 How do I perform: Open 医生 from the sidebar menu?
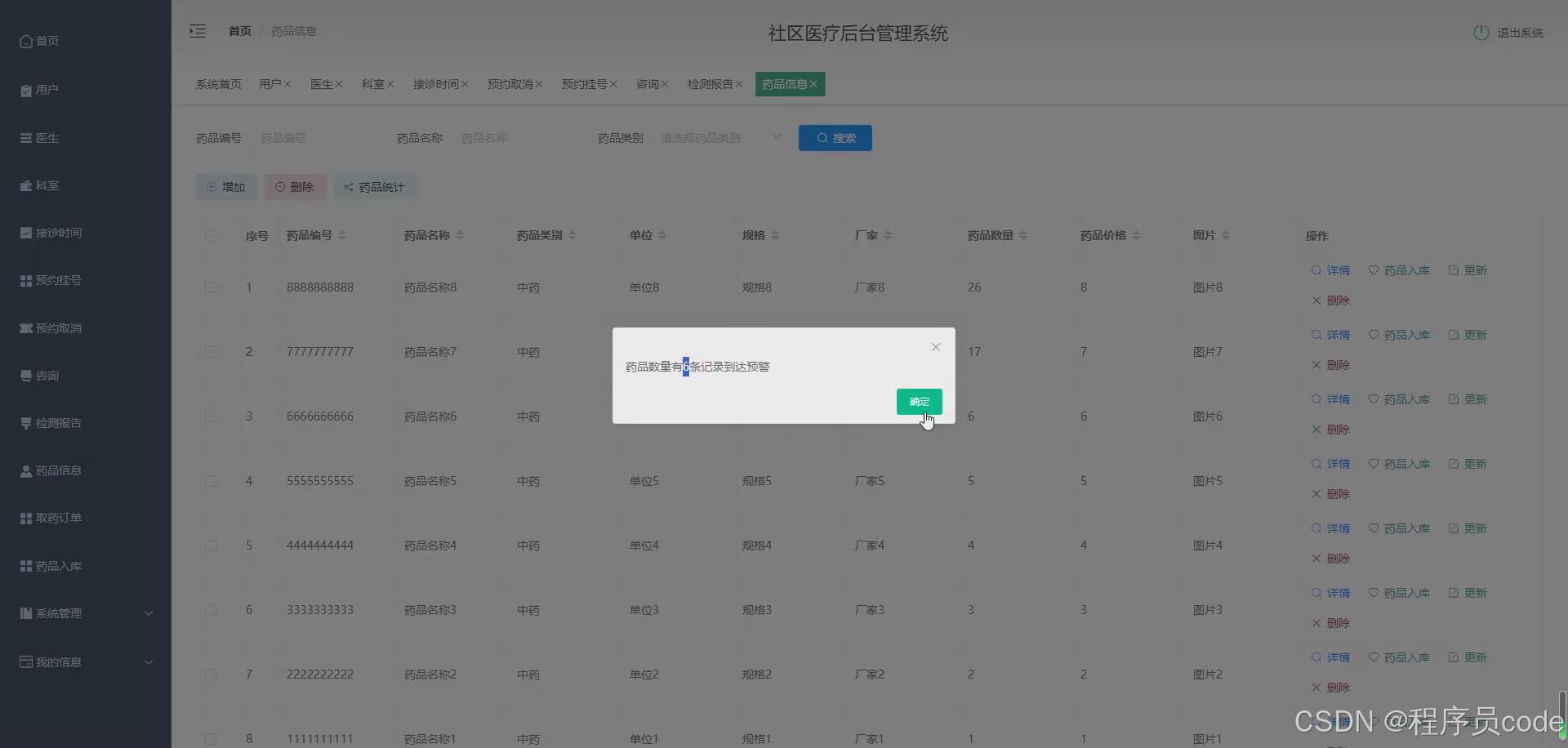coord(47,138)
